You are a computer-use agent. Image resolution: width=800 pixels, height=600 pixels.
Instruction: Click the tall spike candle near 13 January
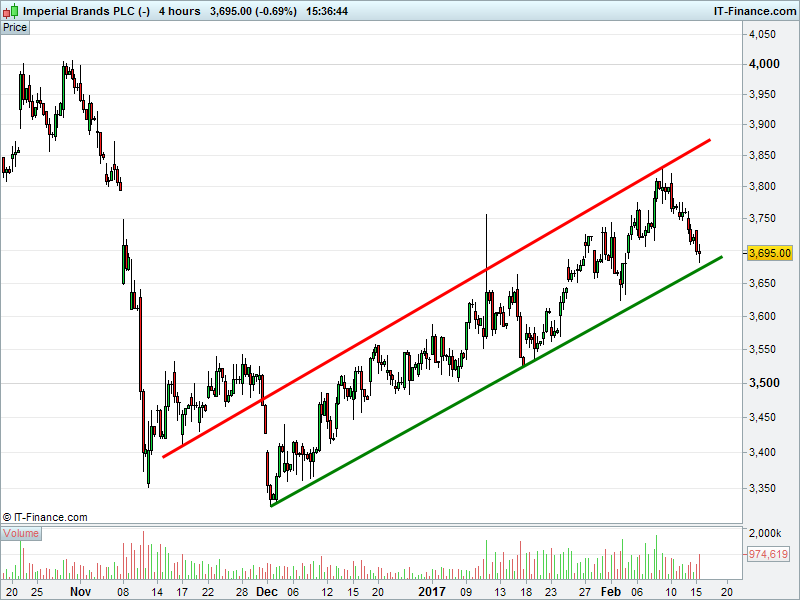pos(486,276)
